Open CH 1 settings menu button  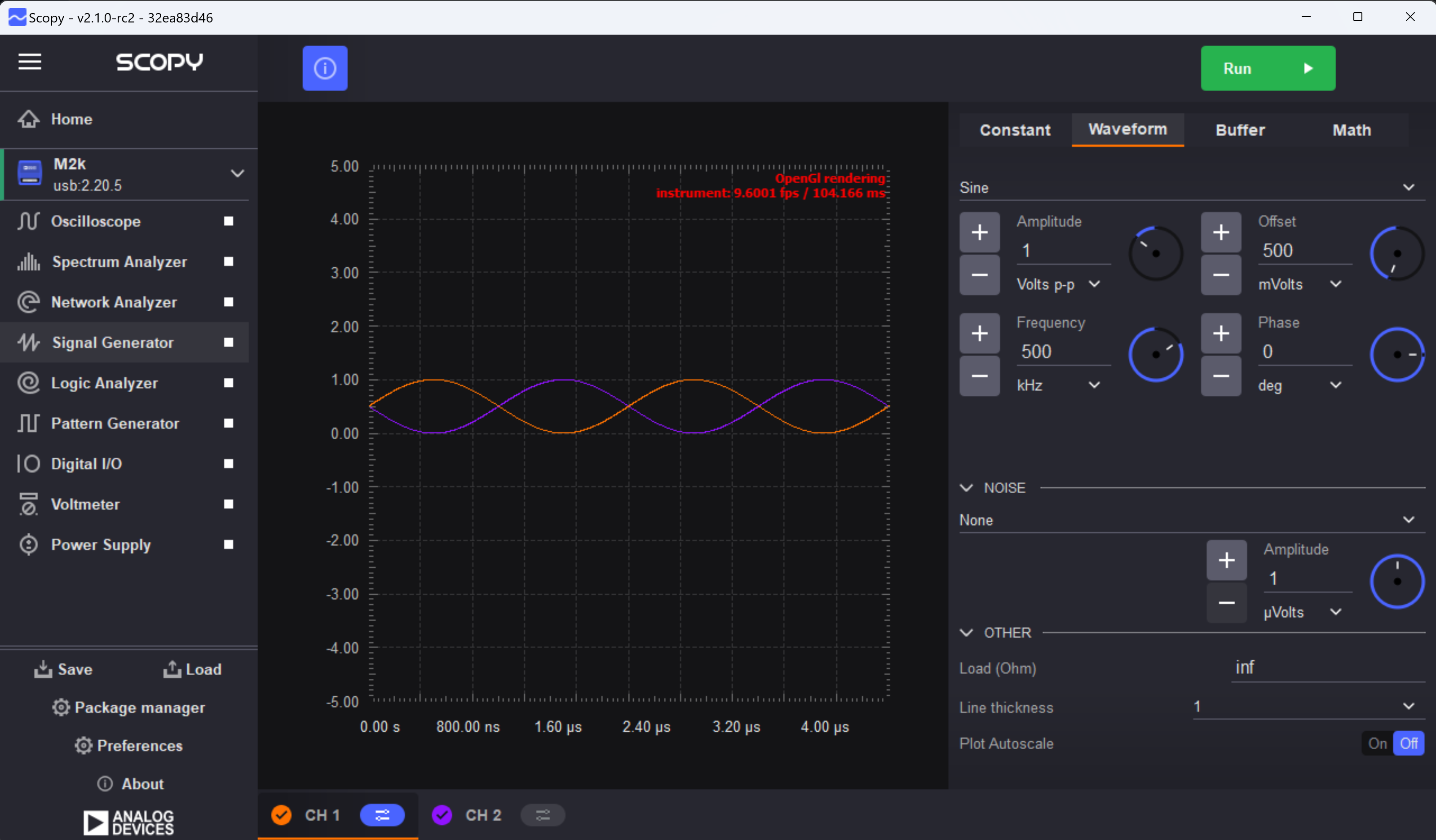tap(382, 815)
